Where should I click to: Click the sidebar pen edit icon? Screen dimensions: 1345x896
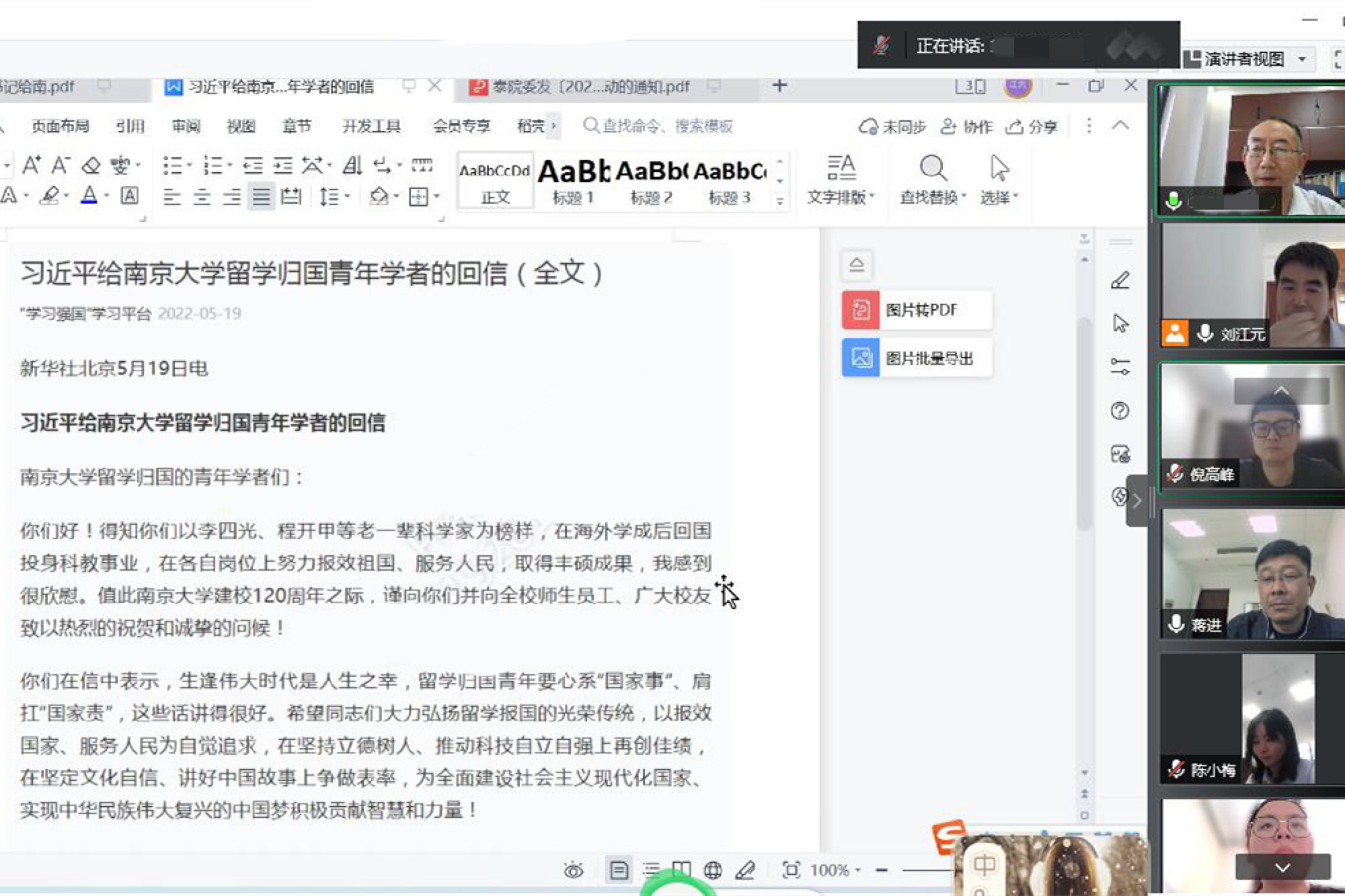pos(1120,280)
